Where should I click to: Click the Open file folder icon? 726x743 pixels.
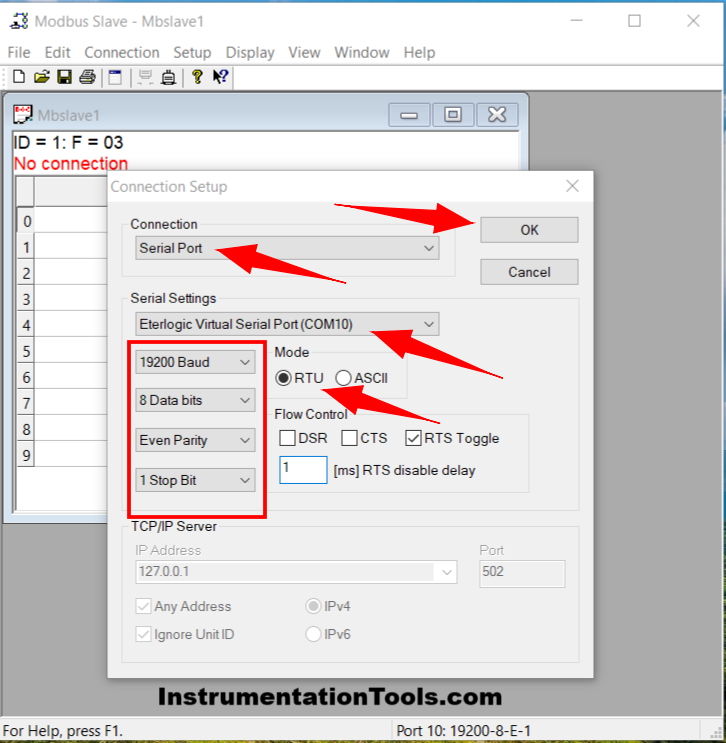(x=42, y=76)
